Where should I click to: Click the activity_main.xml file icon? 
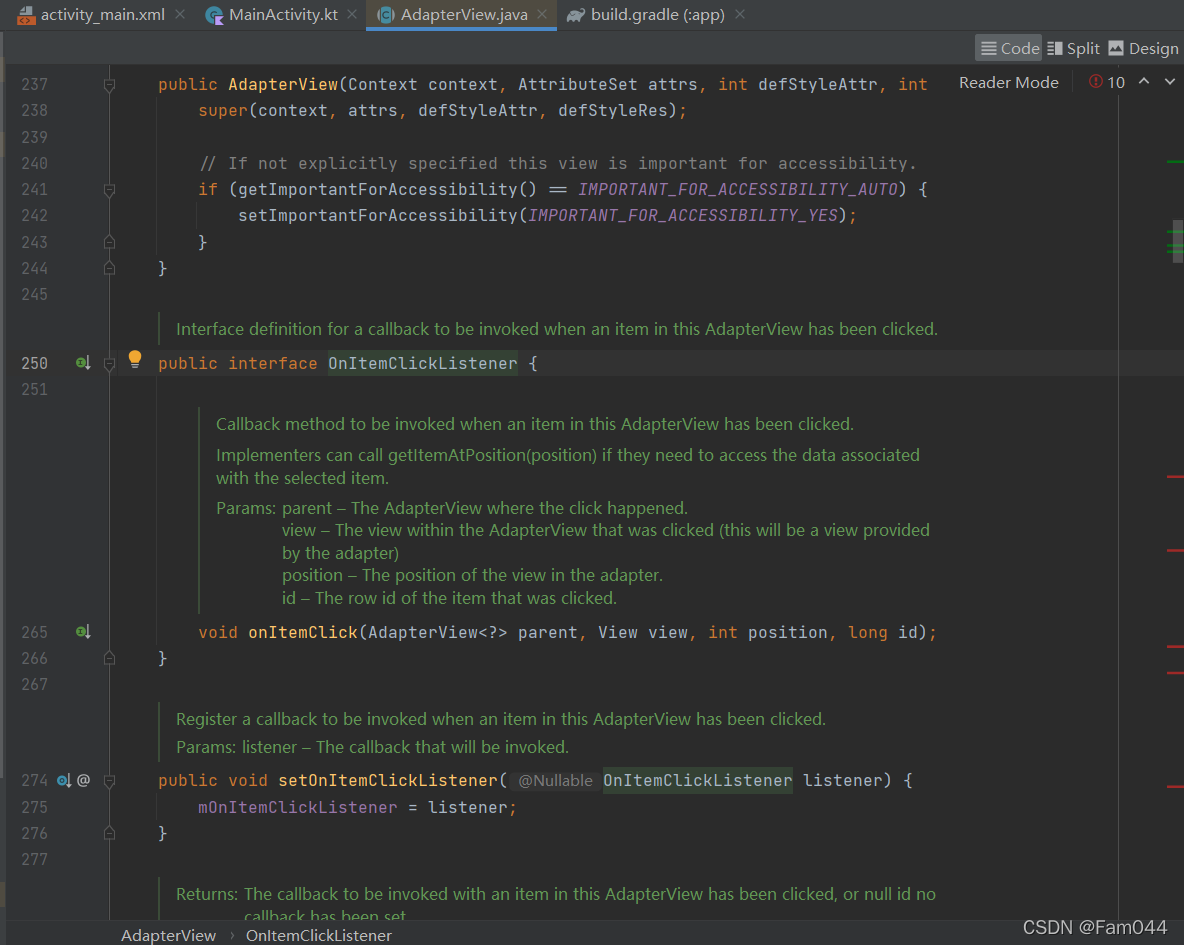[x=26, y=15]
